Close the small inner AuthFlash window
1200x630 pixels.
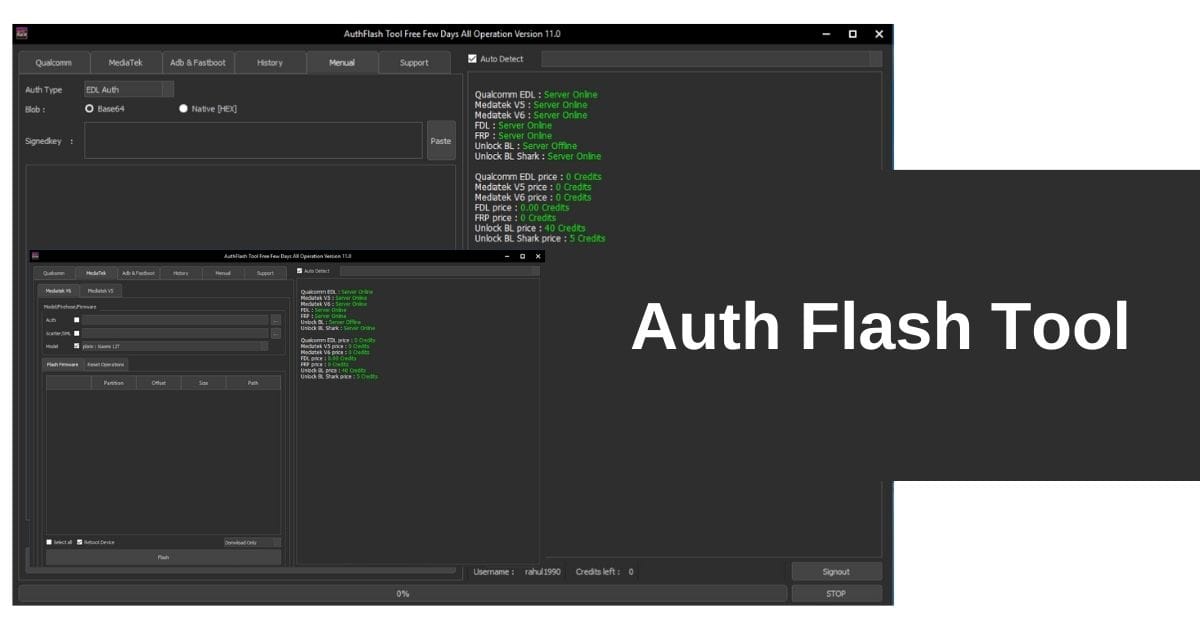coord(538,256)
